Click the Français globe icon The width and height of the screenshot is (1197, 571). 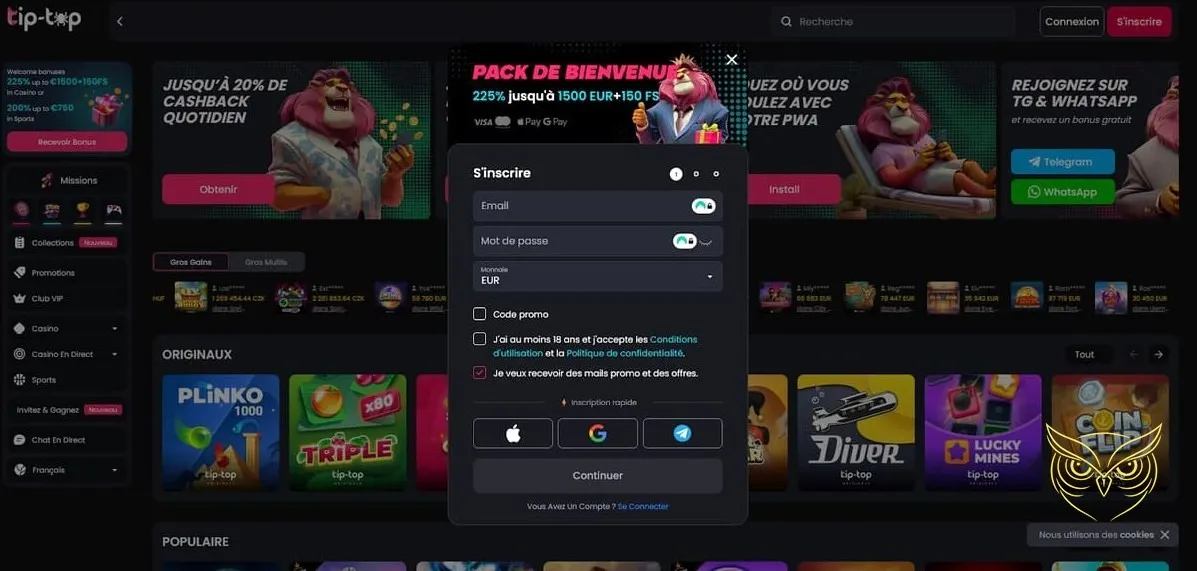coord(20,469)
